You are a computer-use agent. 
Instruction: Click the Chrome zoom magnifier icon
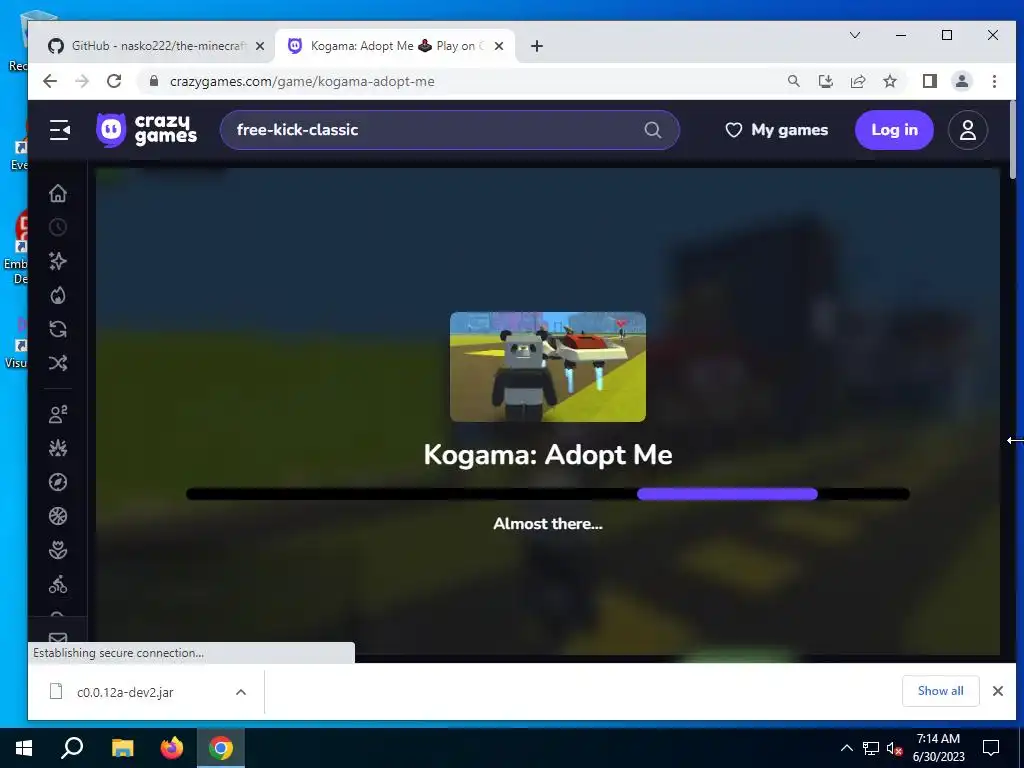tap(793, 81)
